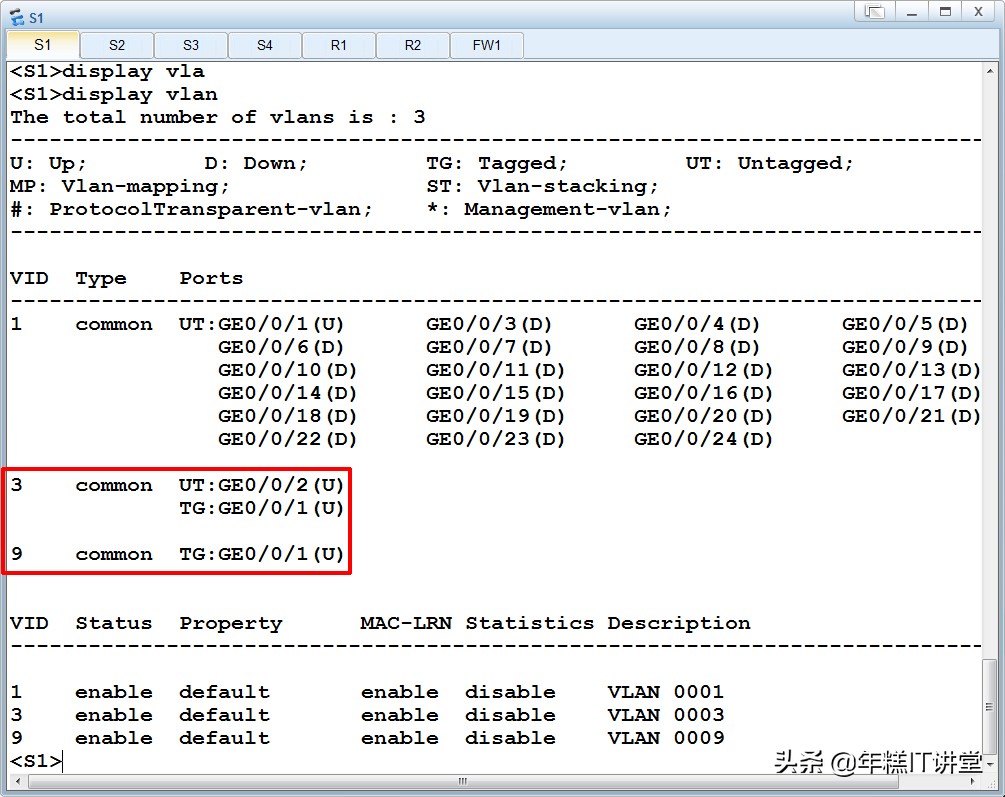Select the S1 tab

(43, 45)
